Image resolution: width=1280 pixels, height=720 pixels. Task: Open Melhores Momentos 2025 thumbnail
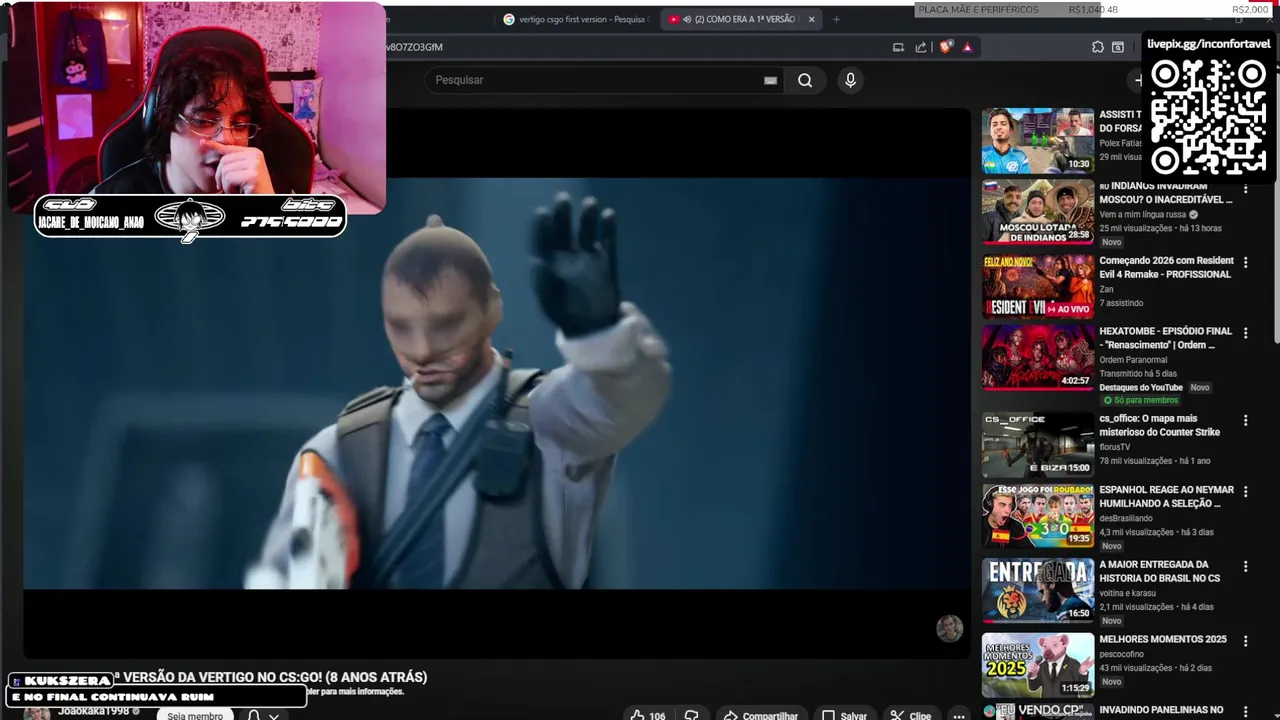[x=1037, y=665]
